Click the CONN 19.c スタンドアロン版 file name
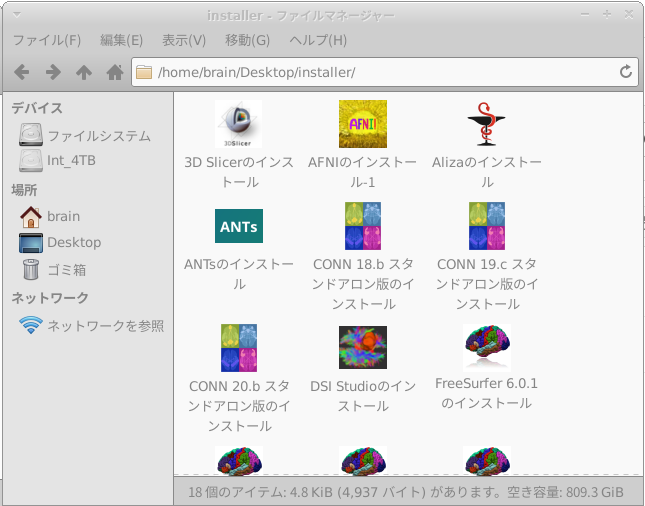 pyautogui.click(x=487, y=284)
